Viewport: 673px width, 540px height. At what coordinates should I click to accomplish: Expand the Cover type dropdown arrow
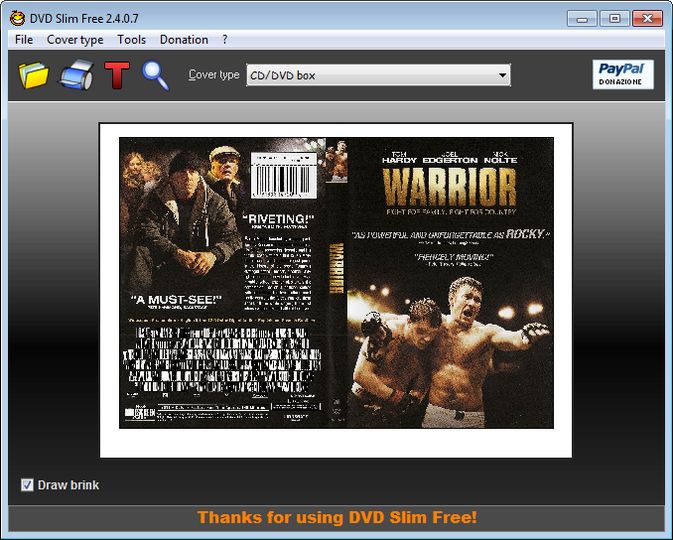502,76
